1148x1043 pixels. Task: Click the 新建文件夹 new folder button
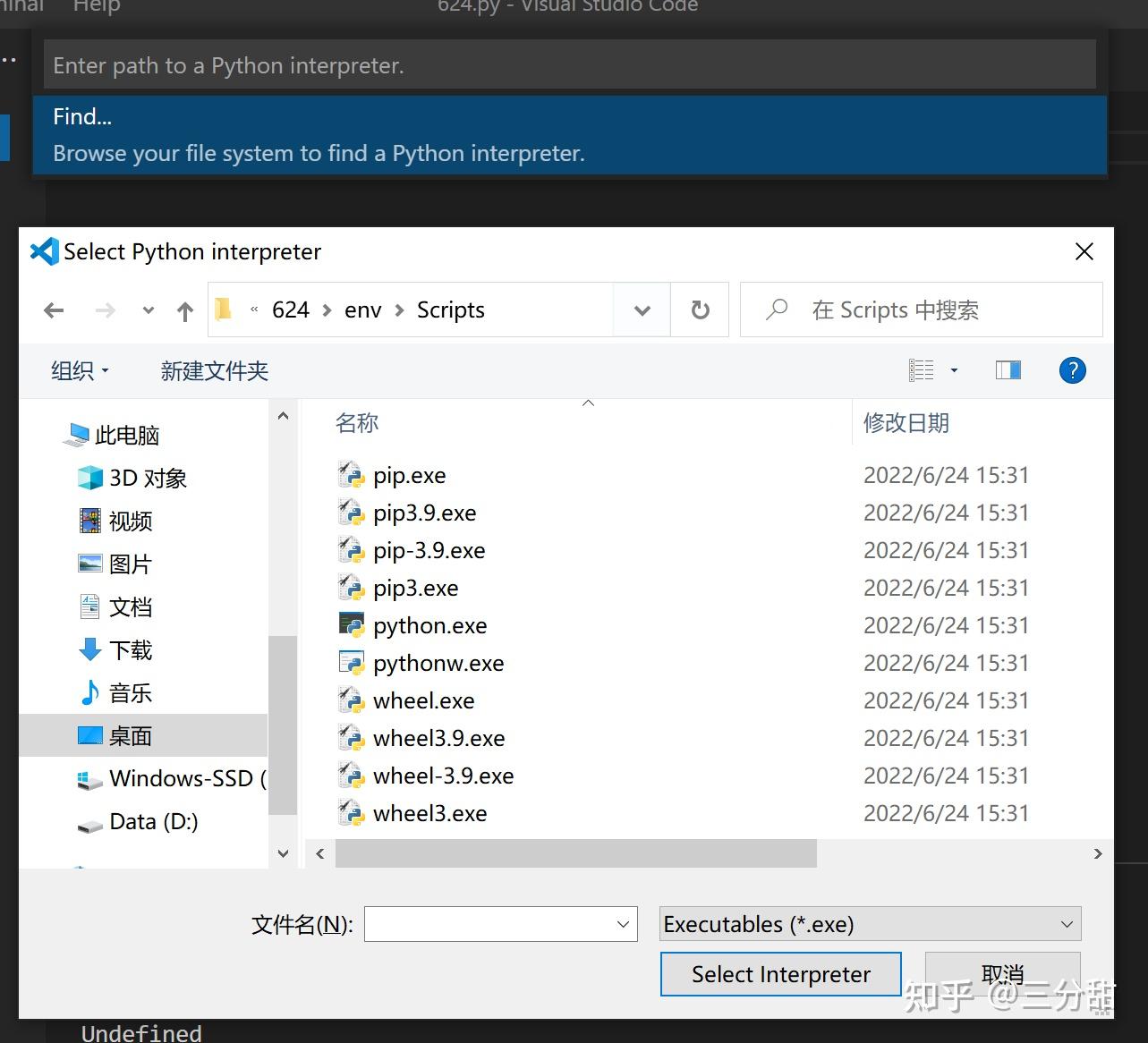pyautogui.click(x=214, y=371)
